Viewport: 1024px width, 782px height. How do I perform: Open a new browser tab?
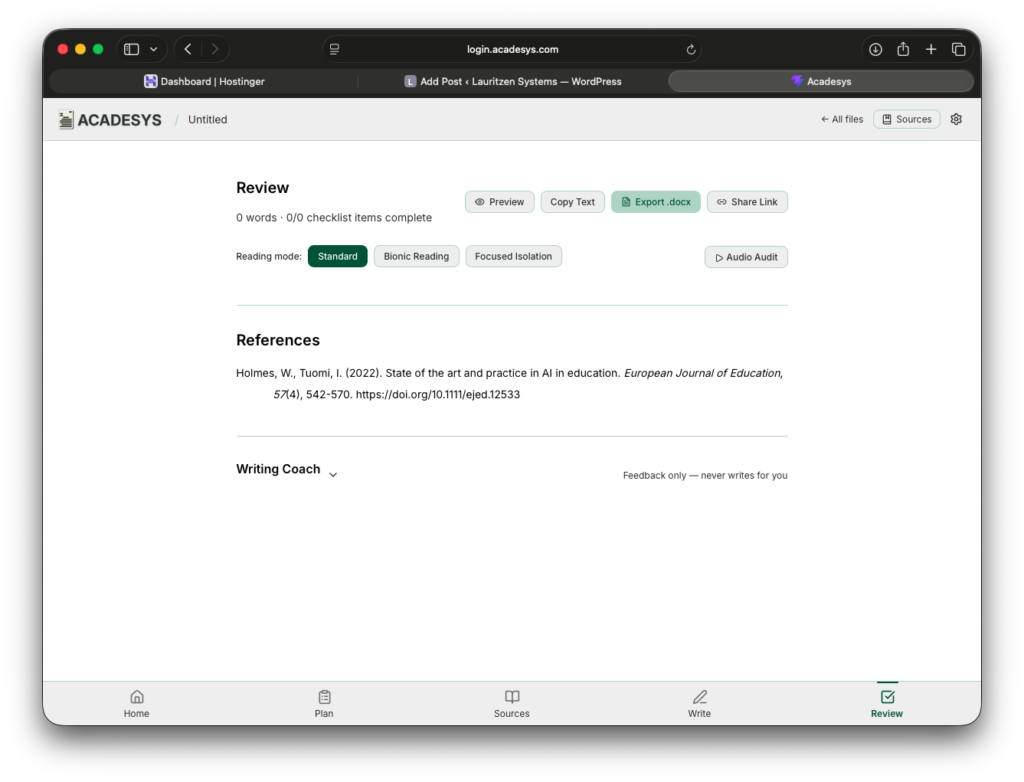(x=931, y=49)
